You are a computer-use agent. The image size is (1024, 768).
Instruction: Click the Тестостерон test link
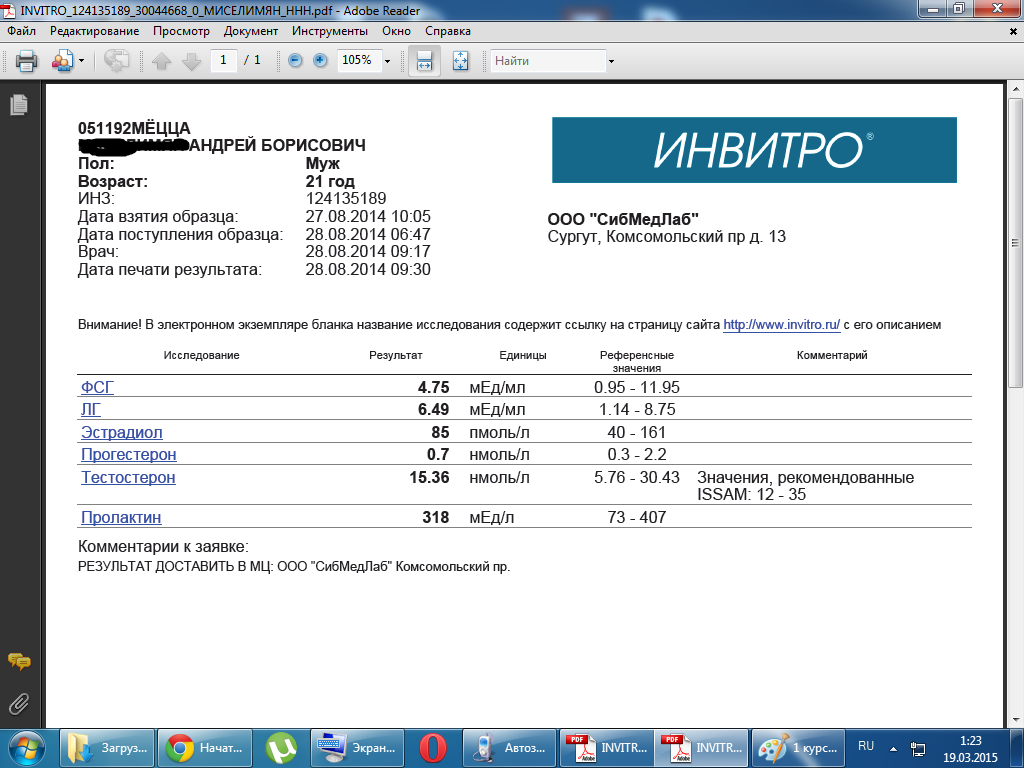pos(128,478)
